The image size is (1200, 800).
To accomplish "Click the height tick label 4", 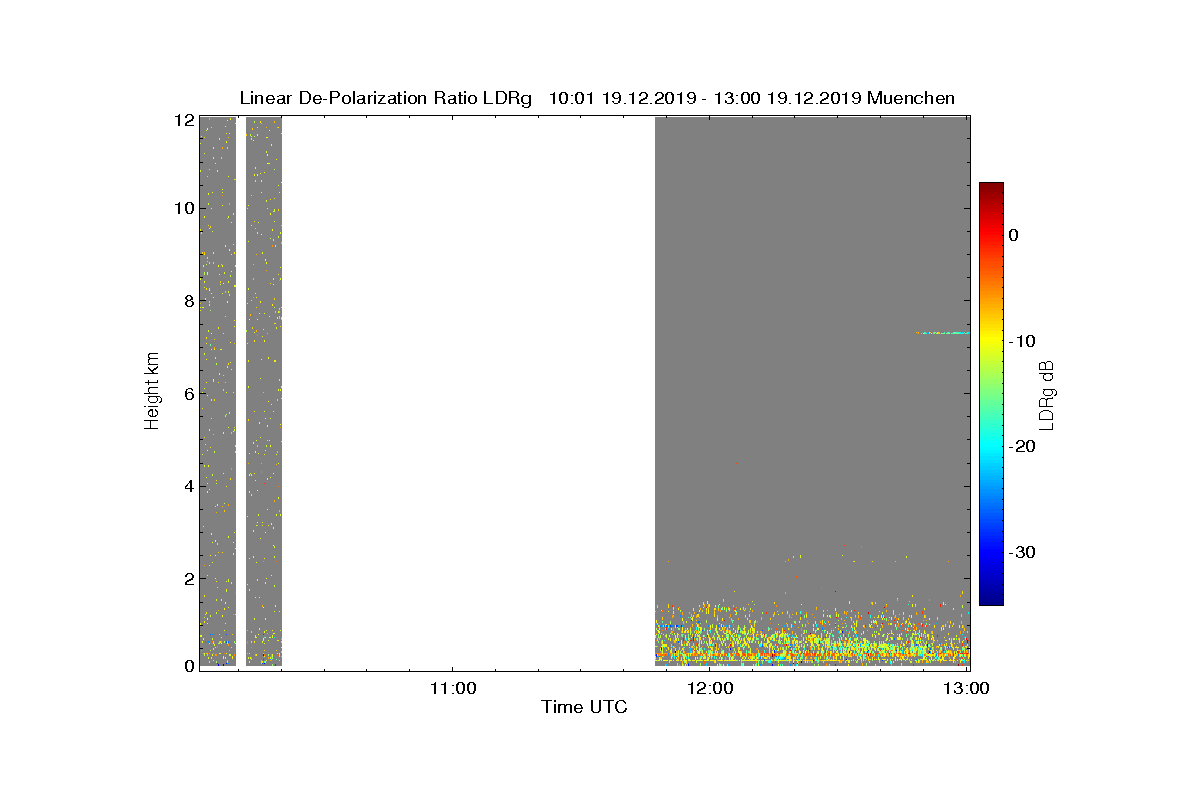I will [187, 486].
